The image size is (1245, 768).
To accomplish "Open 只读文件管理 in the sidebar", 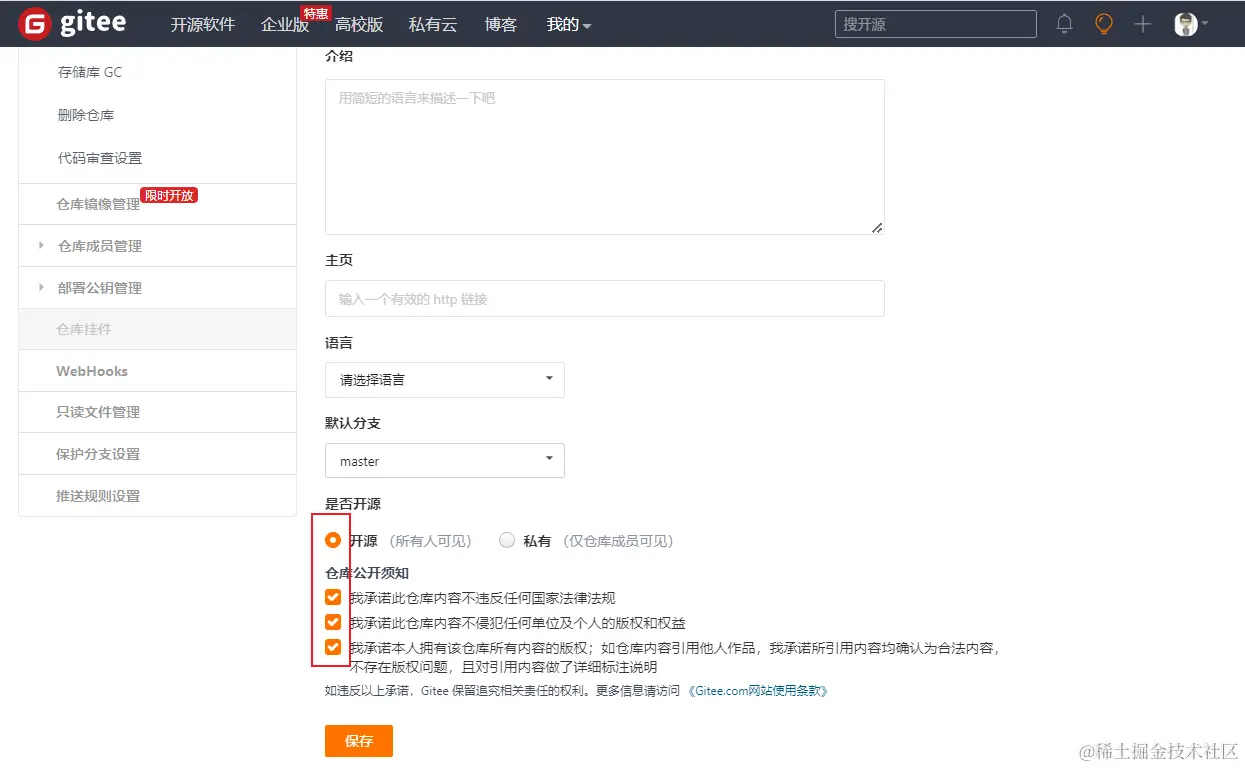I will pyautogui.click(x=98, y=412).
